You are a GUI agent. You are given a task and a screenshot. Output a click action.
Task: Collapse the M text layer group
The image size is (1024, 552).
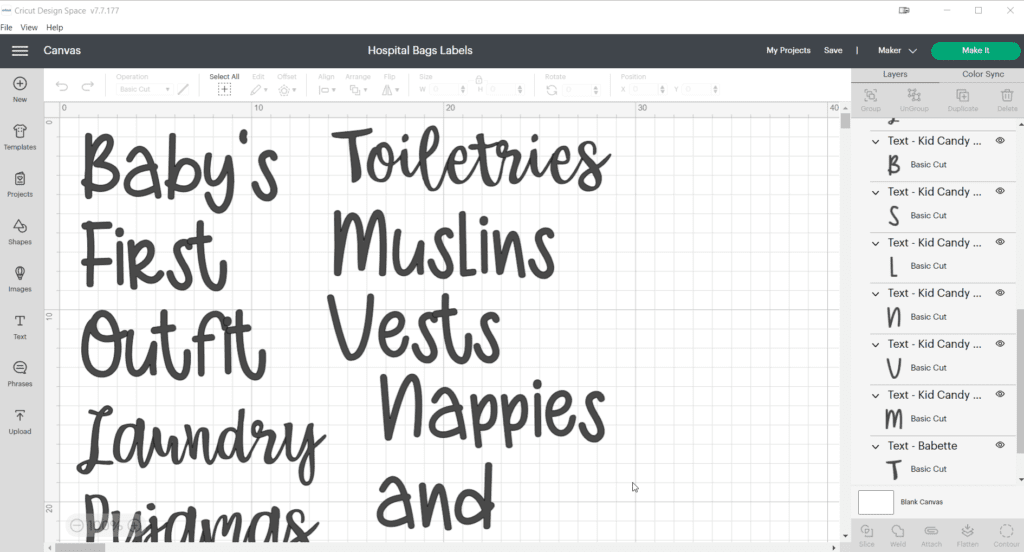click(875, 395)
